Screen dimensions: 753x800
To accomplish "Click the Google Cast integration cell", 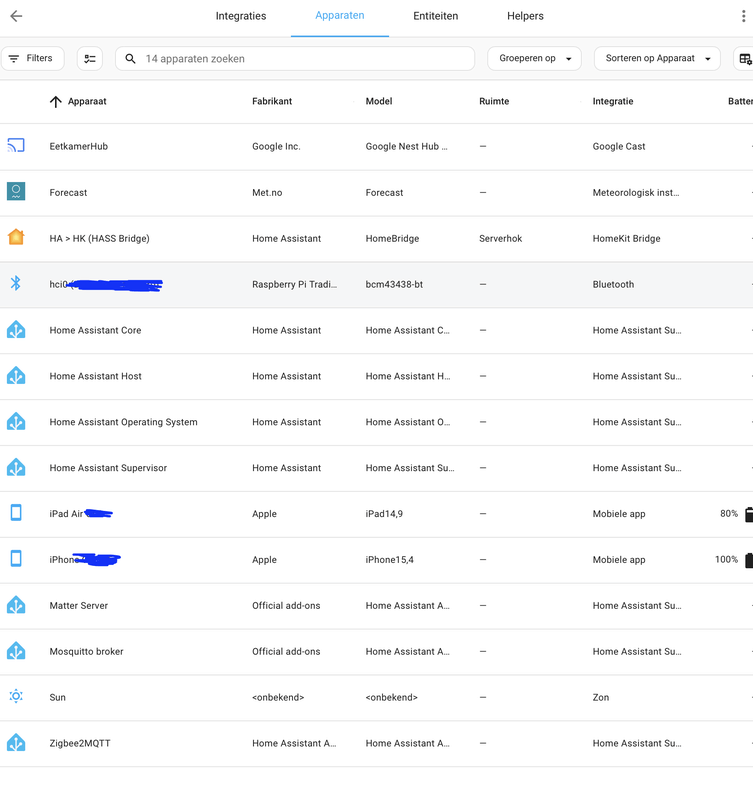I will point(619,146).
